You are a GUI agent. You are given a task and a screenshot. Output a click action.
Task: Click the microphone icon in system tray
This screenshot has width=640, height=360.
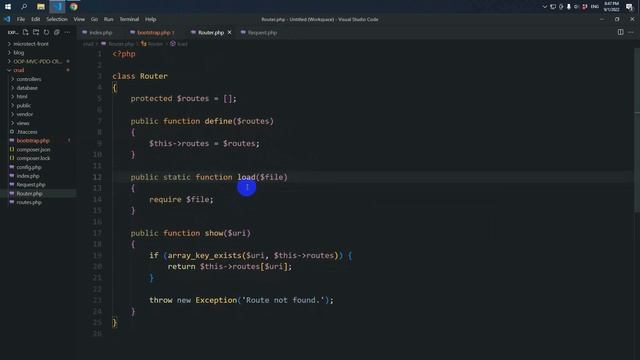coord(569,7)
